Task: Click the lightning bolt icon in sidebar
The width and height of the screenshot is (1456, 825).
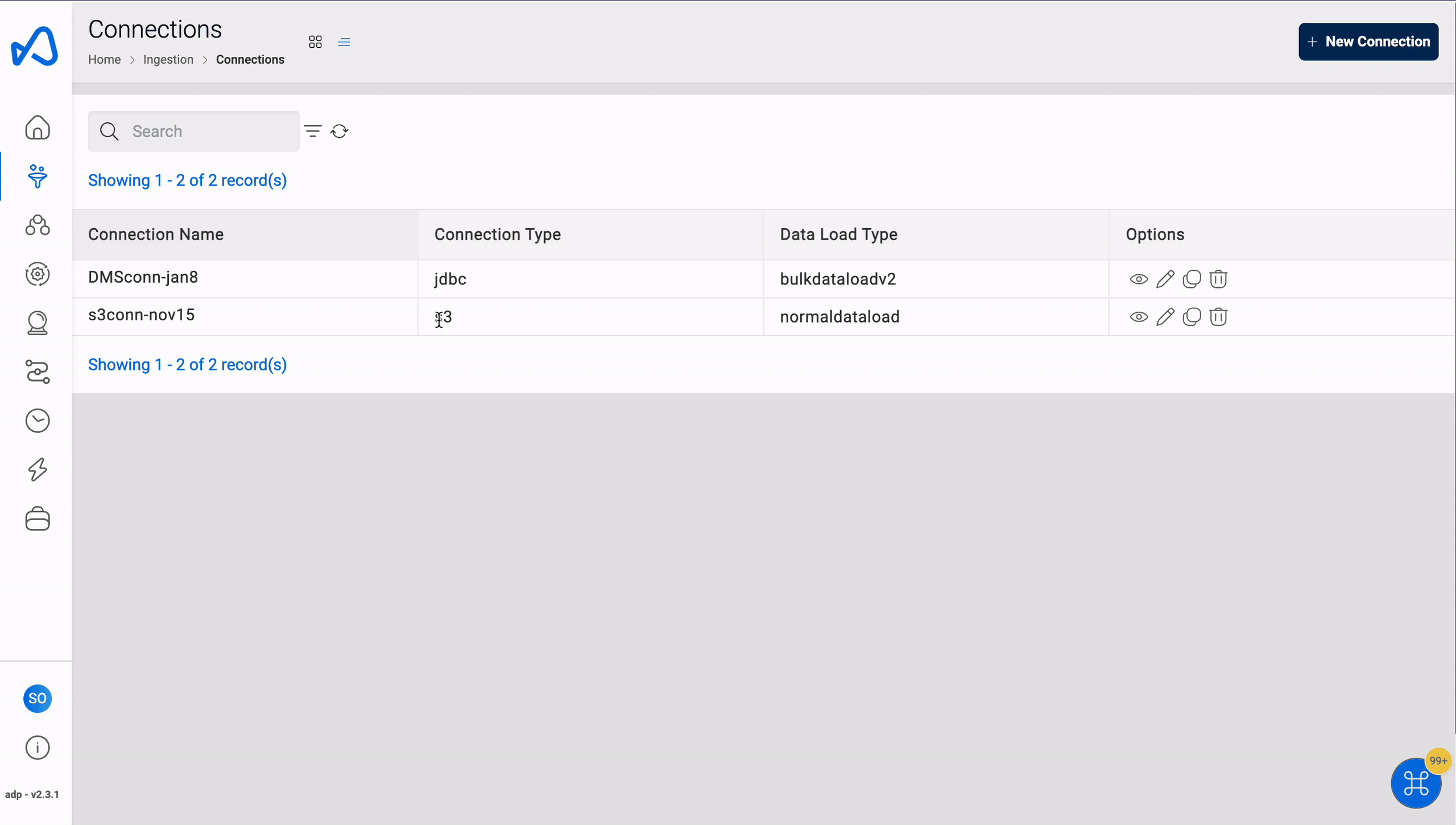Action: point(36,469)
